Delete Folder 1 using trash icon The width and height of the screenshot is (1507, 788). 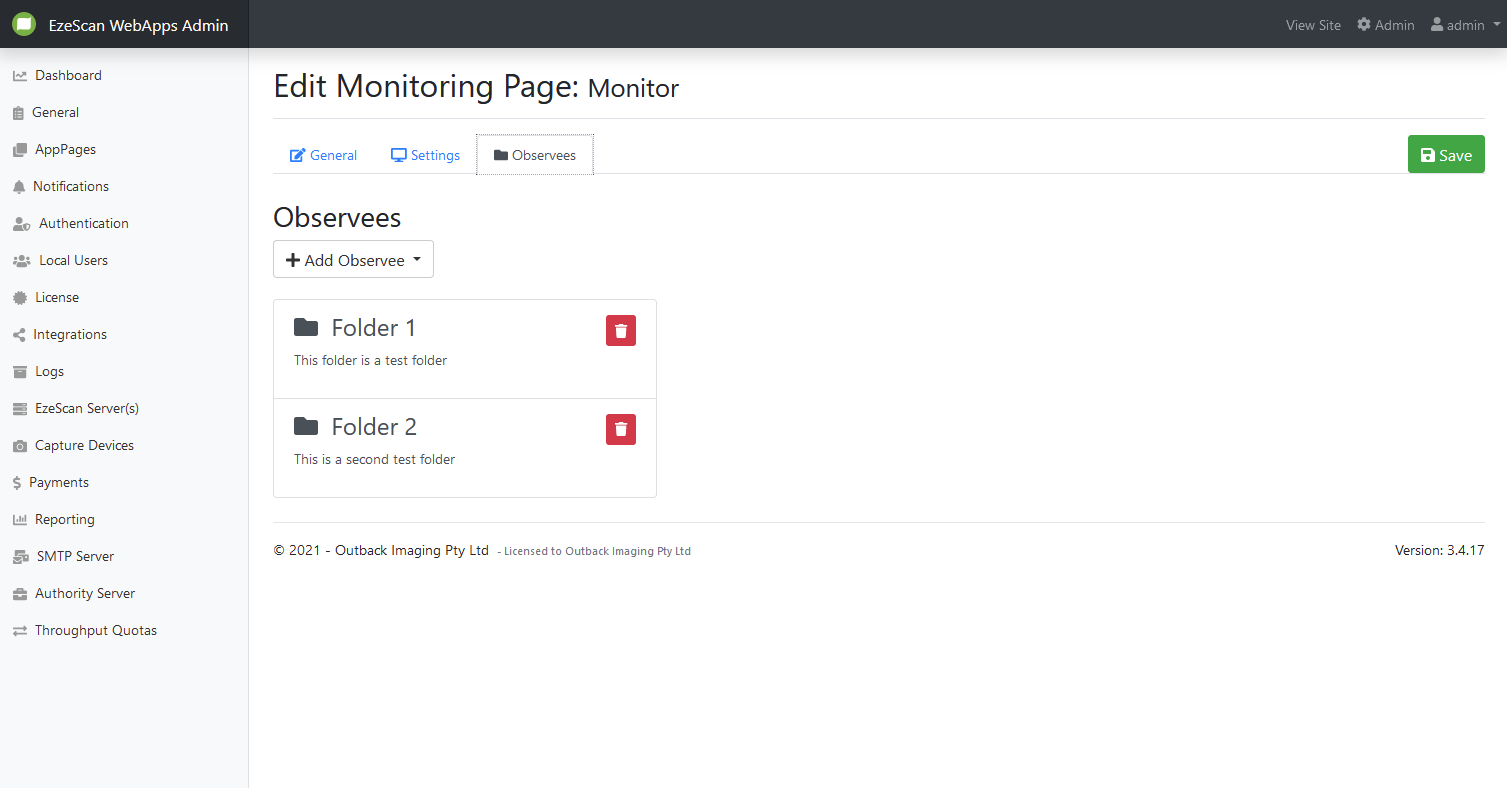pyautogui.click(x=620, y=331)
